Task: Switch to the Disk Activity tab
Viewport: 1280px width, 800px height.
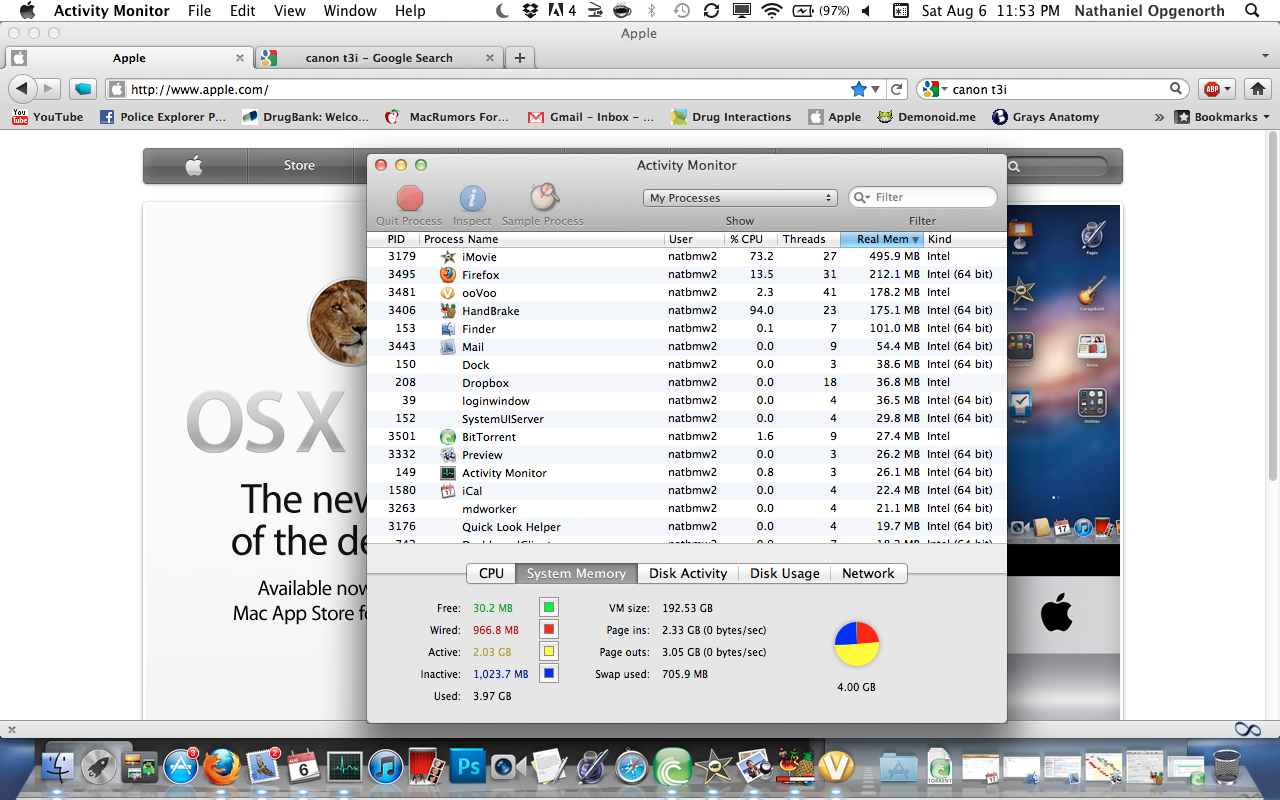Action: click(x=688, y=573)
